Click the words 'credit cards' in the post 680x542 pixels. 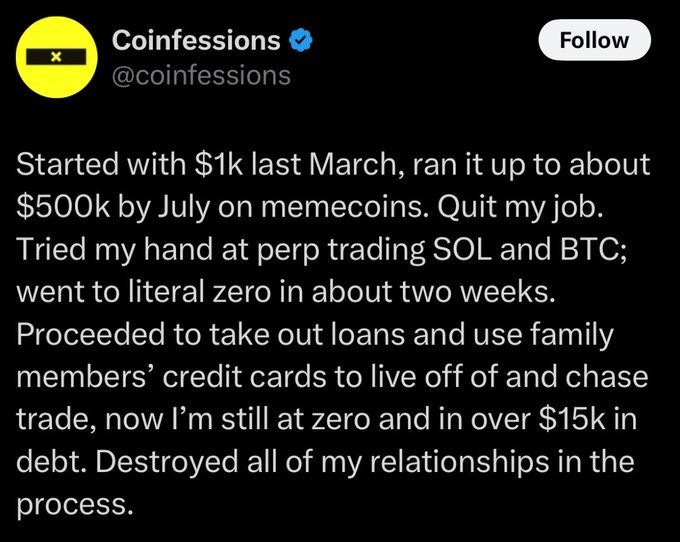[x=245, y=377]
